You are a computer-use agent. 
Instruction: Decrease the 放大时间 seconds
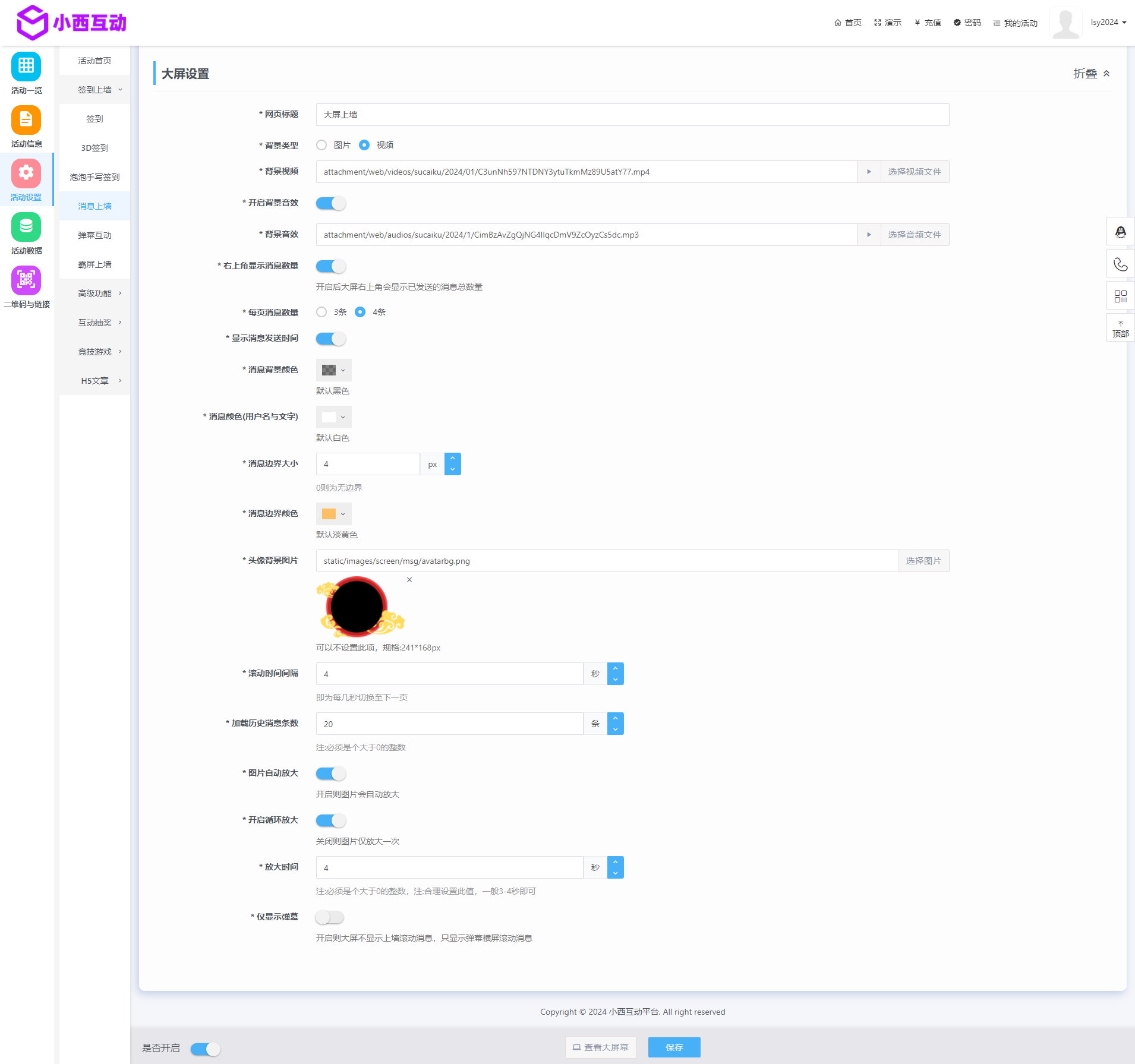[x=616, y=873]
